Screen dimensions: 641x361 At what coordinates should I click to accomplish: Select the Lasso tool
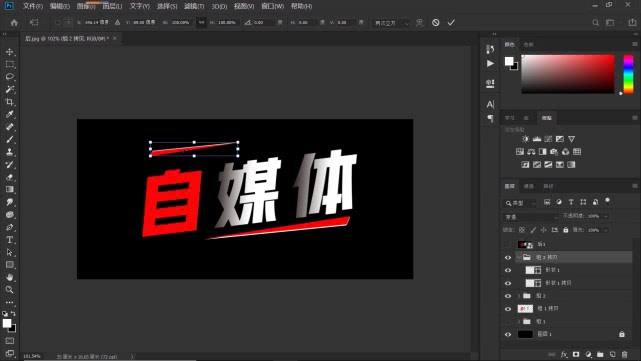(10, 77)
